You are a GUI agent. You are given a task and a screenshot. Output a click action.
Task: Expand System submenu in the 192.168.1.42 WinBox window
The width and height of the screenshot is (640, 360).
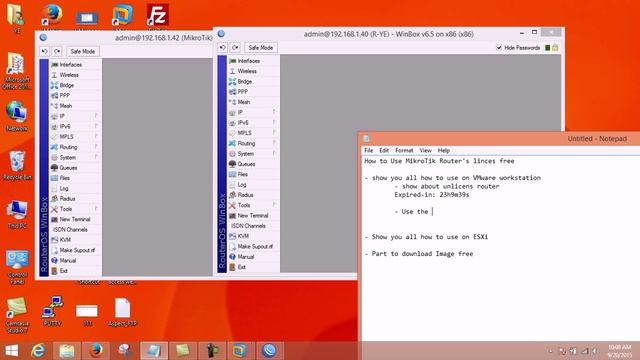(x=75, y=158)
